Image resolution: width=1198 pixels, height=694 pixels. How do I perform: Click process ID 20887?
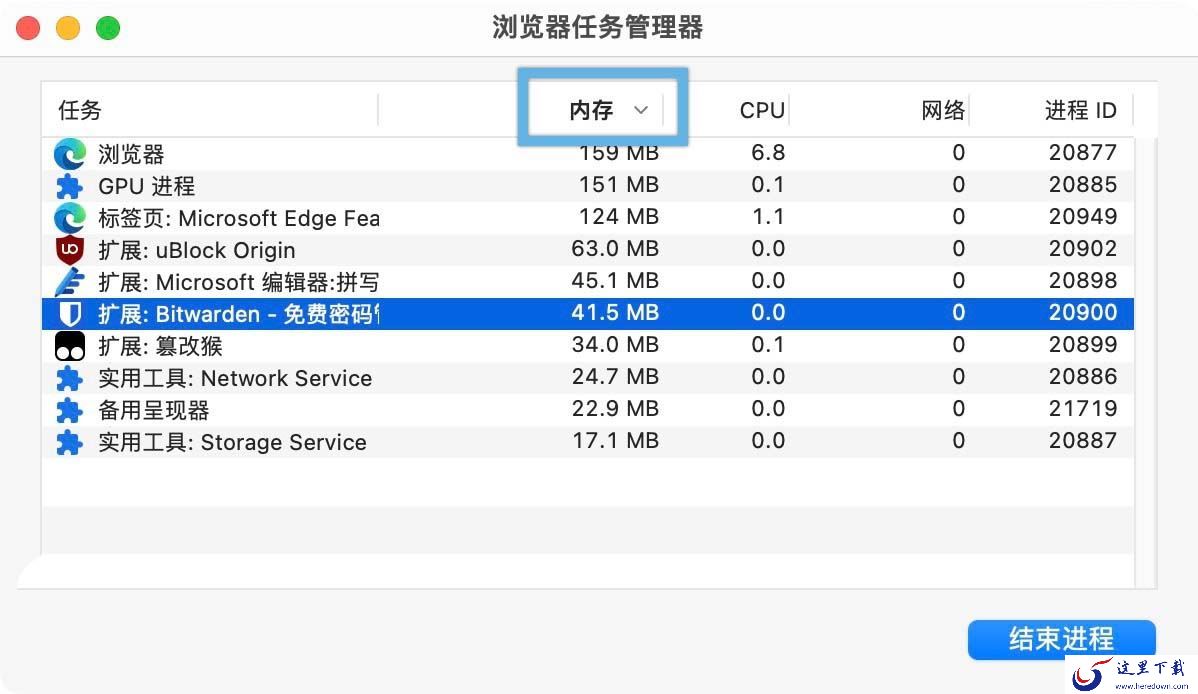pyautogui.click(x=1083, y=441)
